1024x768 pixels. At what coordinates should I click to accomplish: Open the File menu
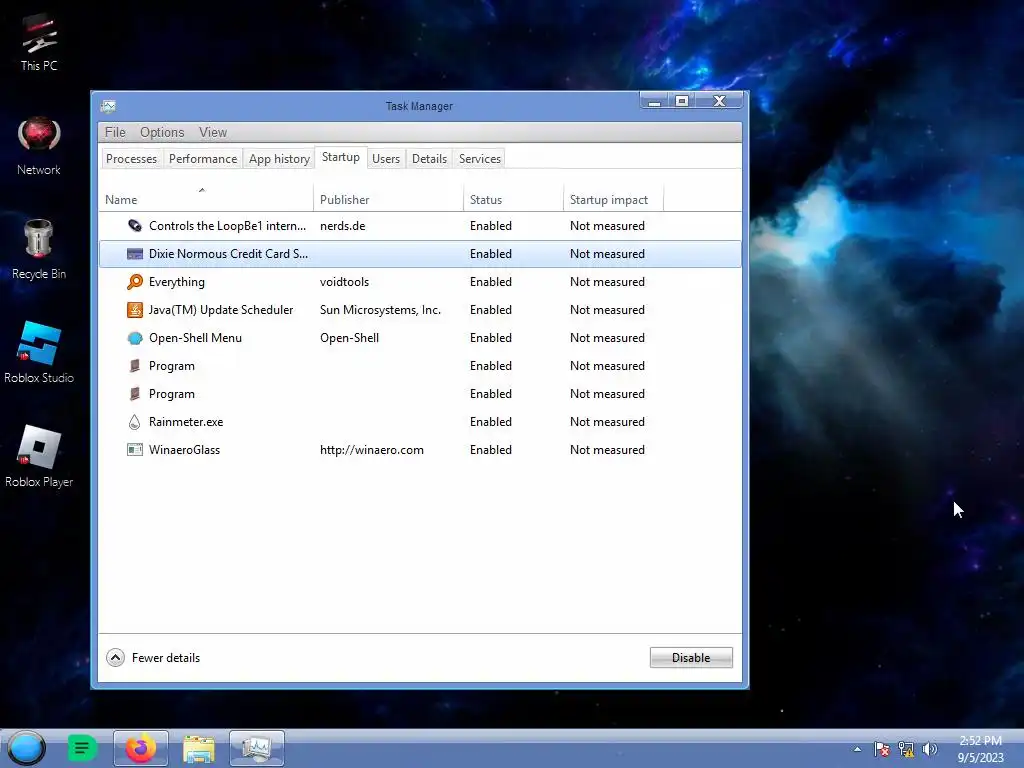pos(116,133)
